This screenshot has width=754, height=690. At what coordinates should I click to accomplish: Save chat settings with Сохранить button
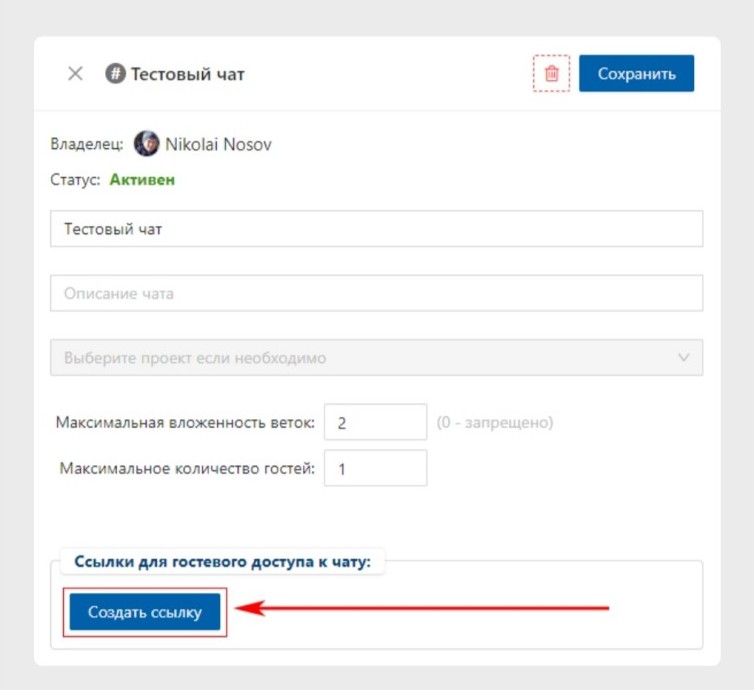[636, 73]
